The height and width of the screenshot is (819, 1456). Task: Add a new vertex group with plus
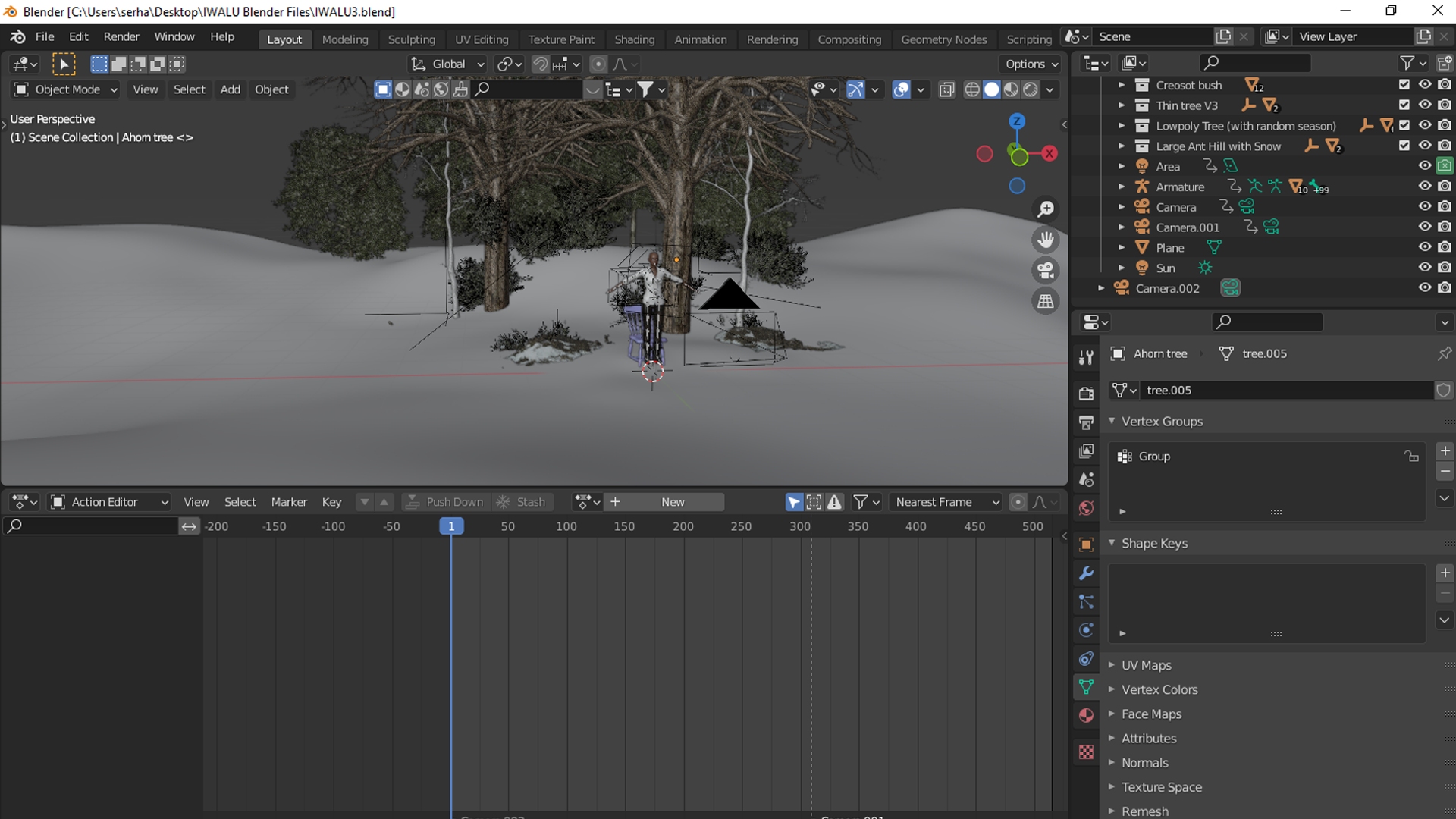pos(1445,450)
